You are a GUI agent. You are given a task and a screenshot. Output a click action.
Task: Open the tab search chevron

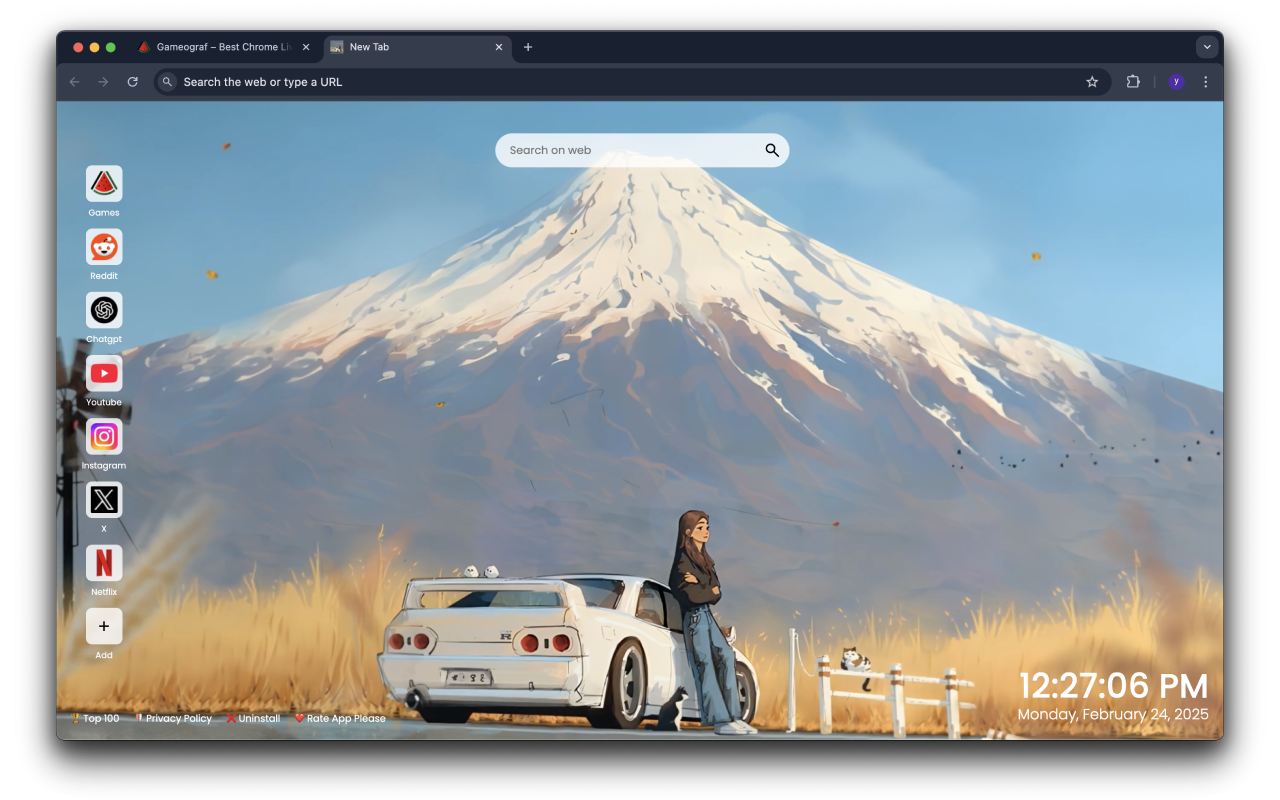click(1207, 46)
